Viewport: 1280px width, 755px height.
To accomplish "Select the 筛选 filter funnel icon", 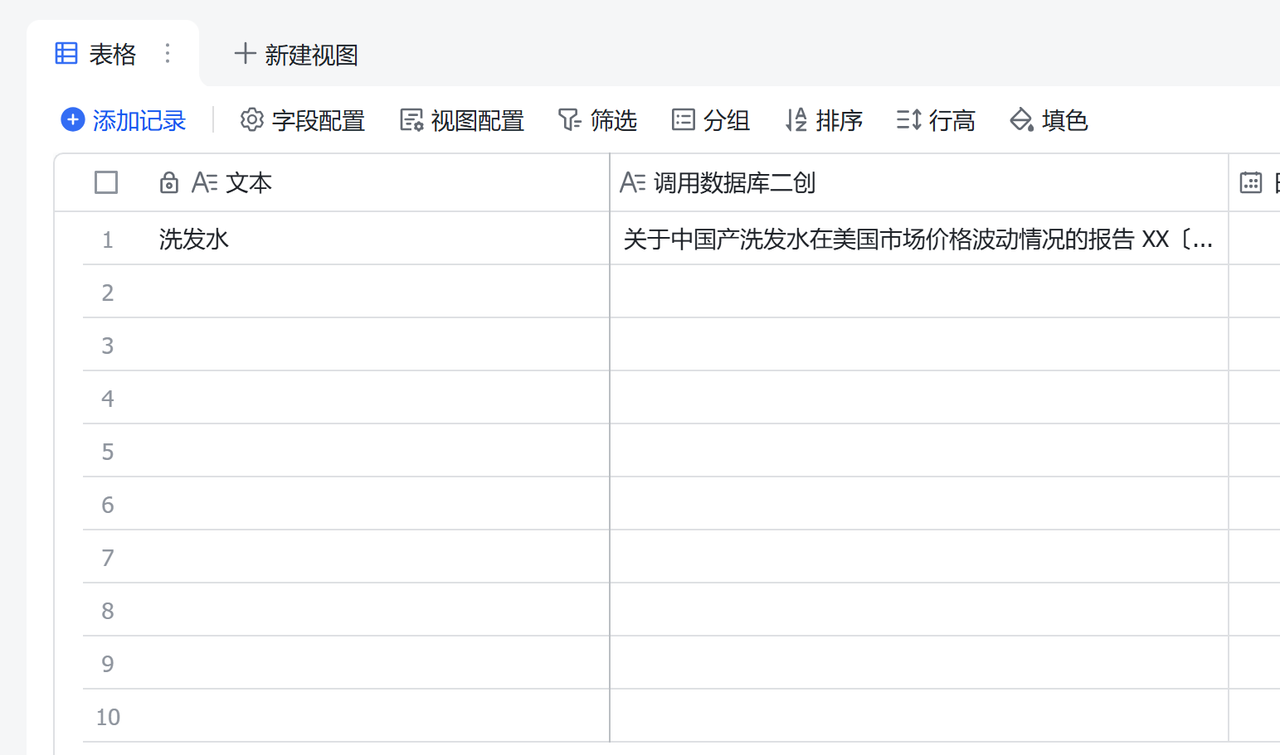I will 569,120.
